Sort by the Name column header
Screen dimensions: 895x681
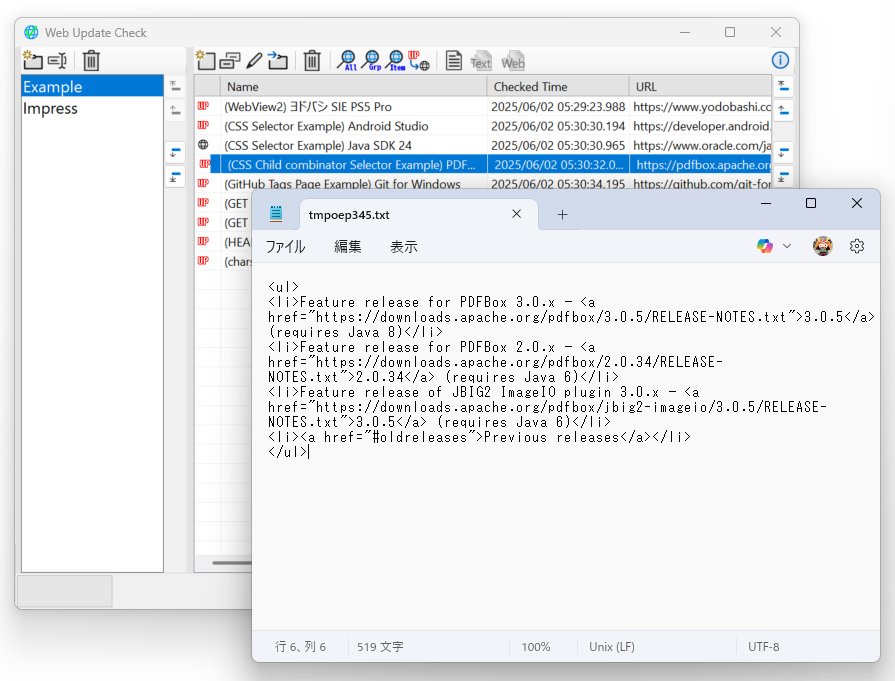[353, 87]
